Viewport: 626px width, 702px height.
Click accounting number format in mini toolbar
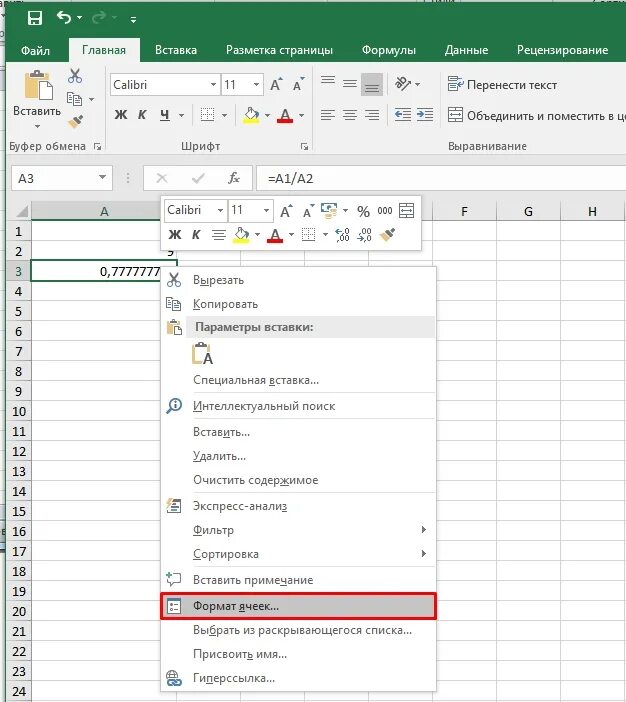point(329,210)
